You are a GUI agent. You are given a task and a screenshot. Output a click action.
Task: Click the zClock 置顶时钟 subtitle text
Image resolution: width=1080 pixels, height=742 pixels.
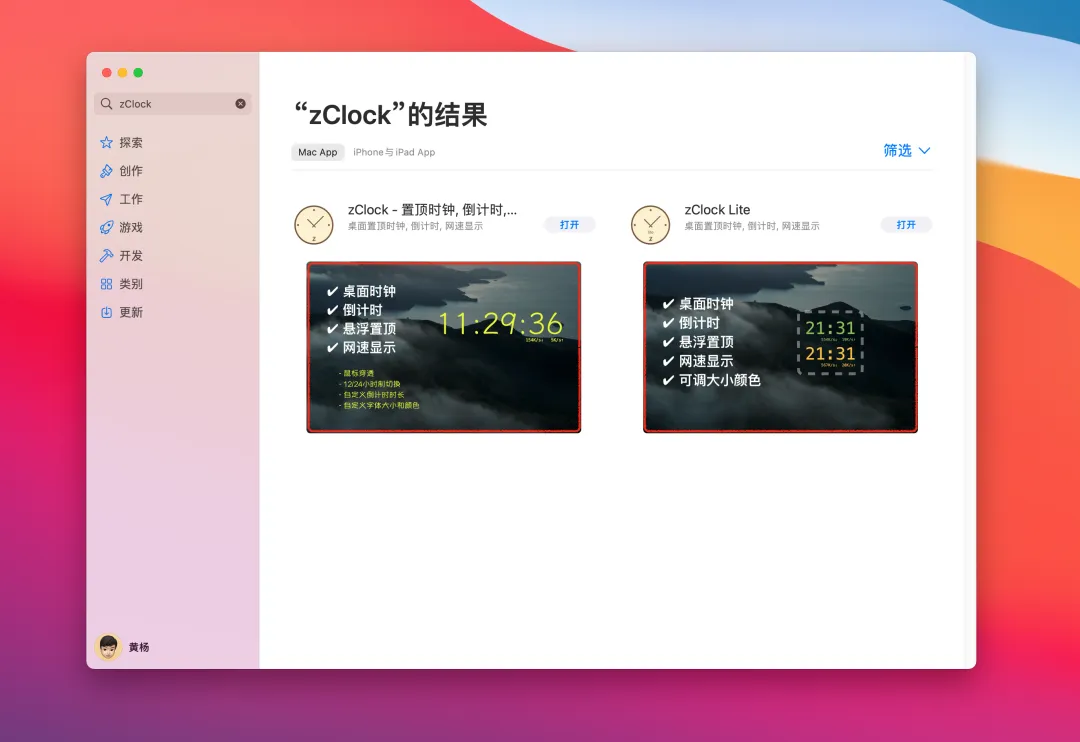tap(415, 226)
